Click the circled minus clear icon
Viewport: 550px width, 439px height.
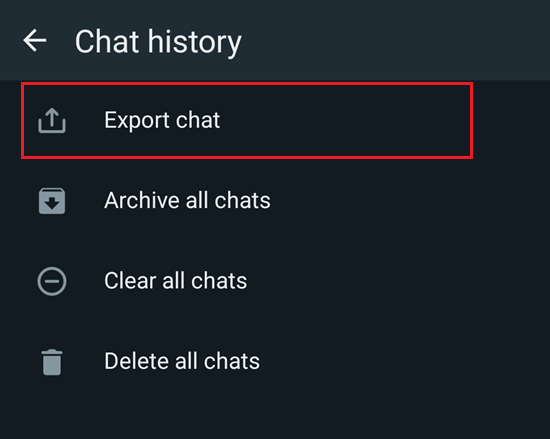(52, 281)
